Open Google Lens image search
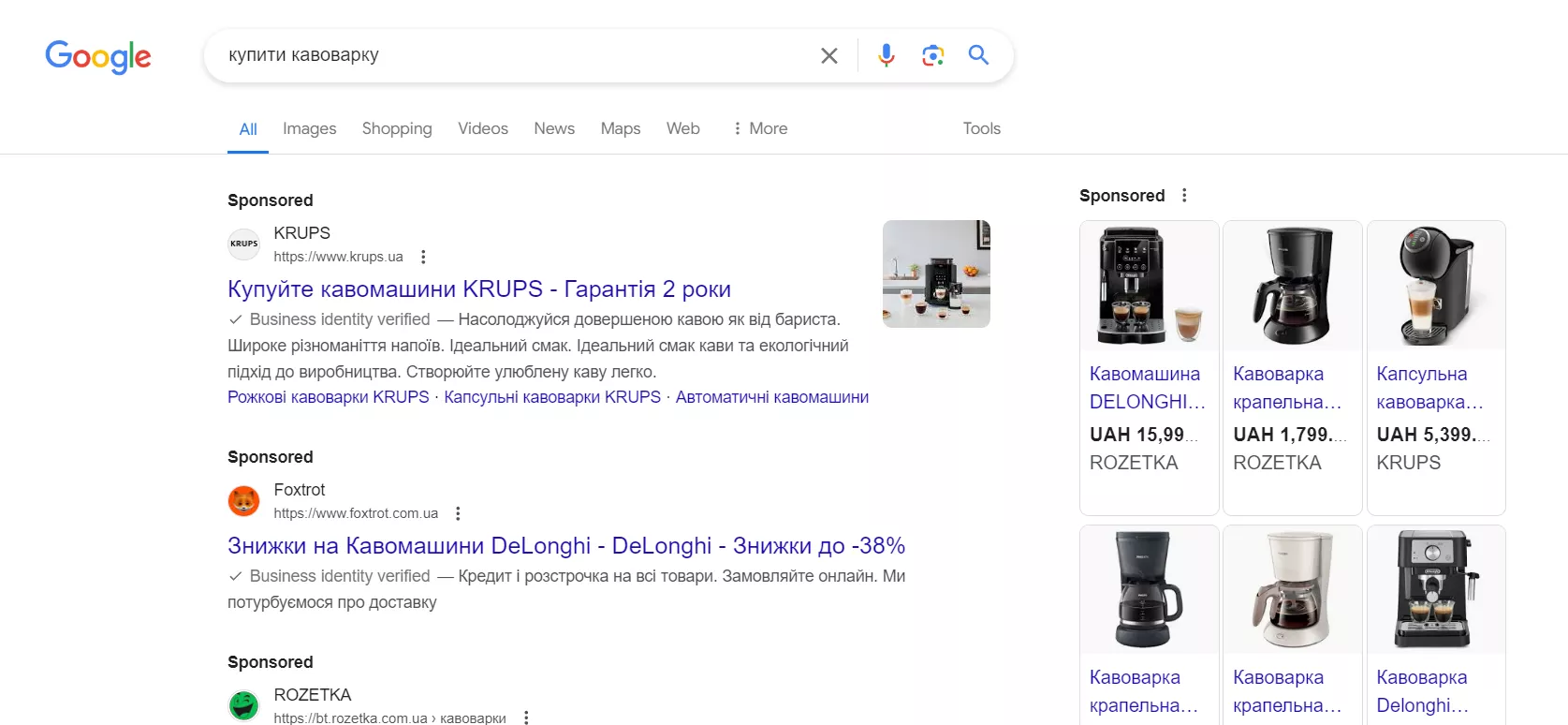1568x725 pixels. [932, 55]
